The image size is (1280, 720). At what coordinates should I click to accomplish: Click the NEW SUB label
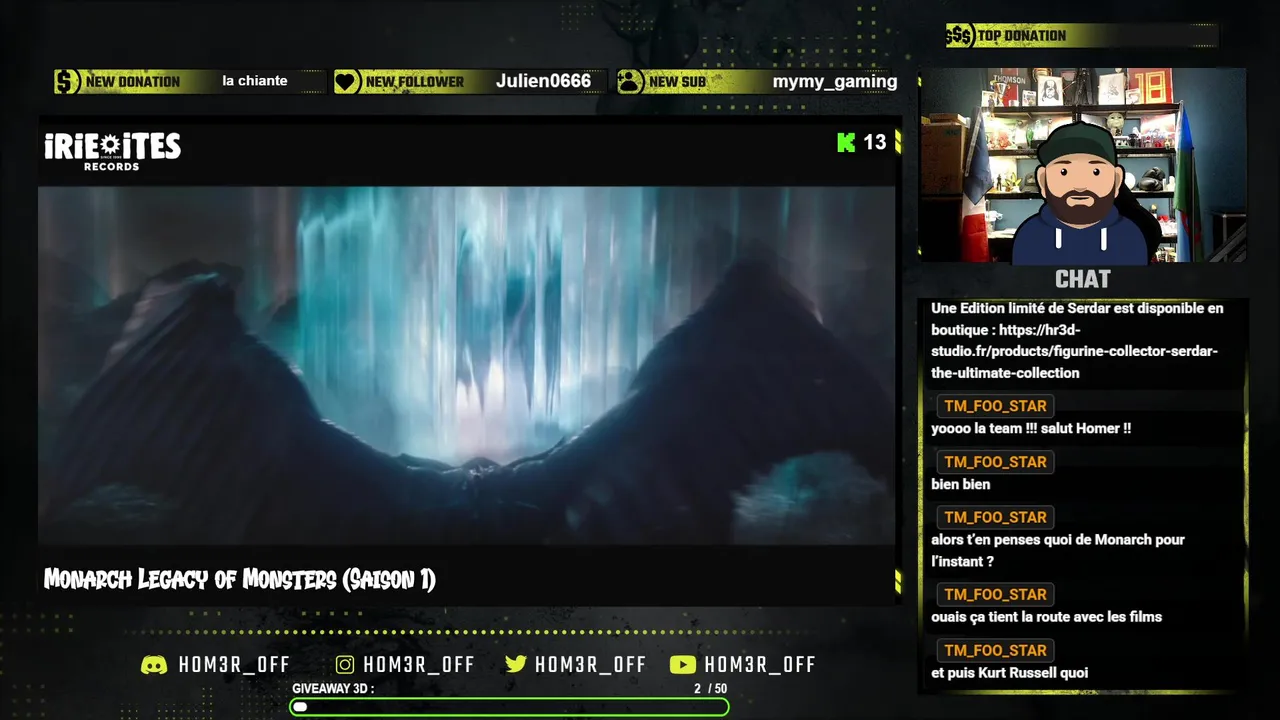point(677,82)
